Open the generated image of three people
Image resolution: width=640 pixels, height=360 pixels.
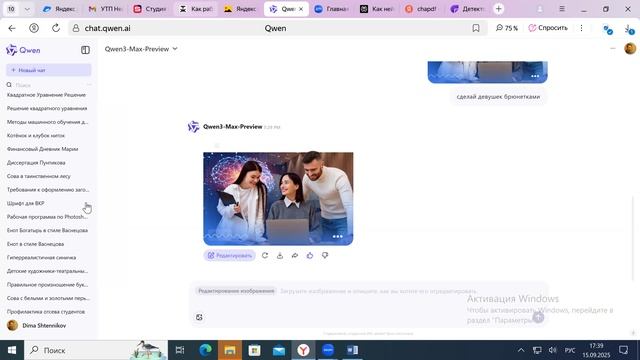pyautogui.click(x=278, y=199)
